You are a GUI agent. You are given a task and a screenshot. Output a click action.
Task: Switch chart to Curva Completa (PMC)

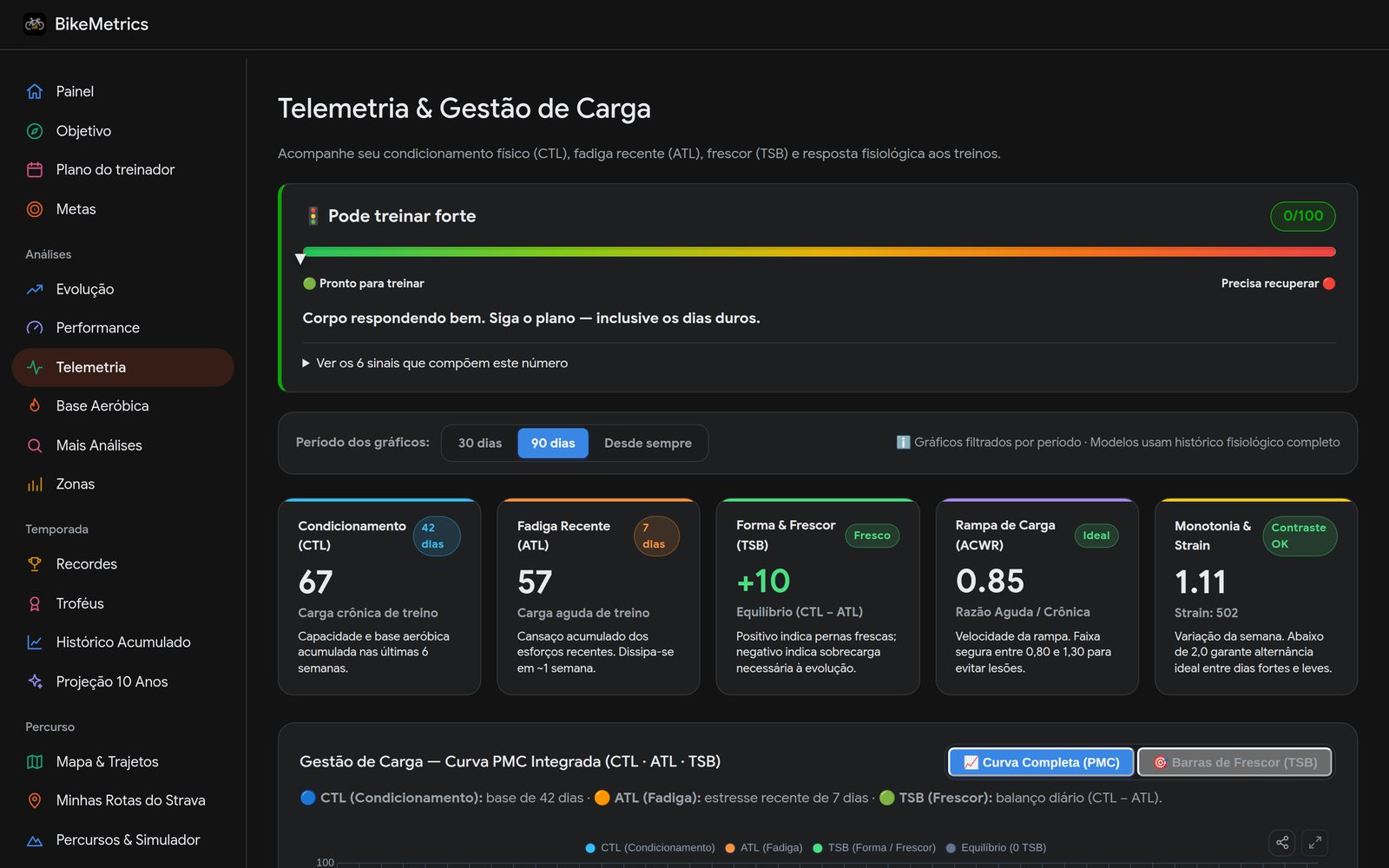(x=1041, y=762)
